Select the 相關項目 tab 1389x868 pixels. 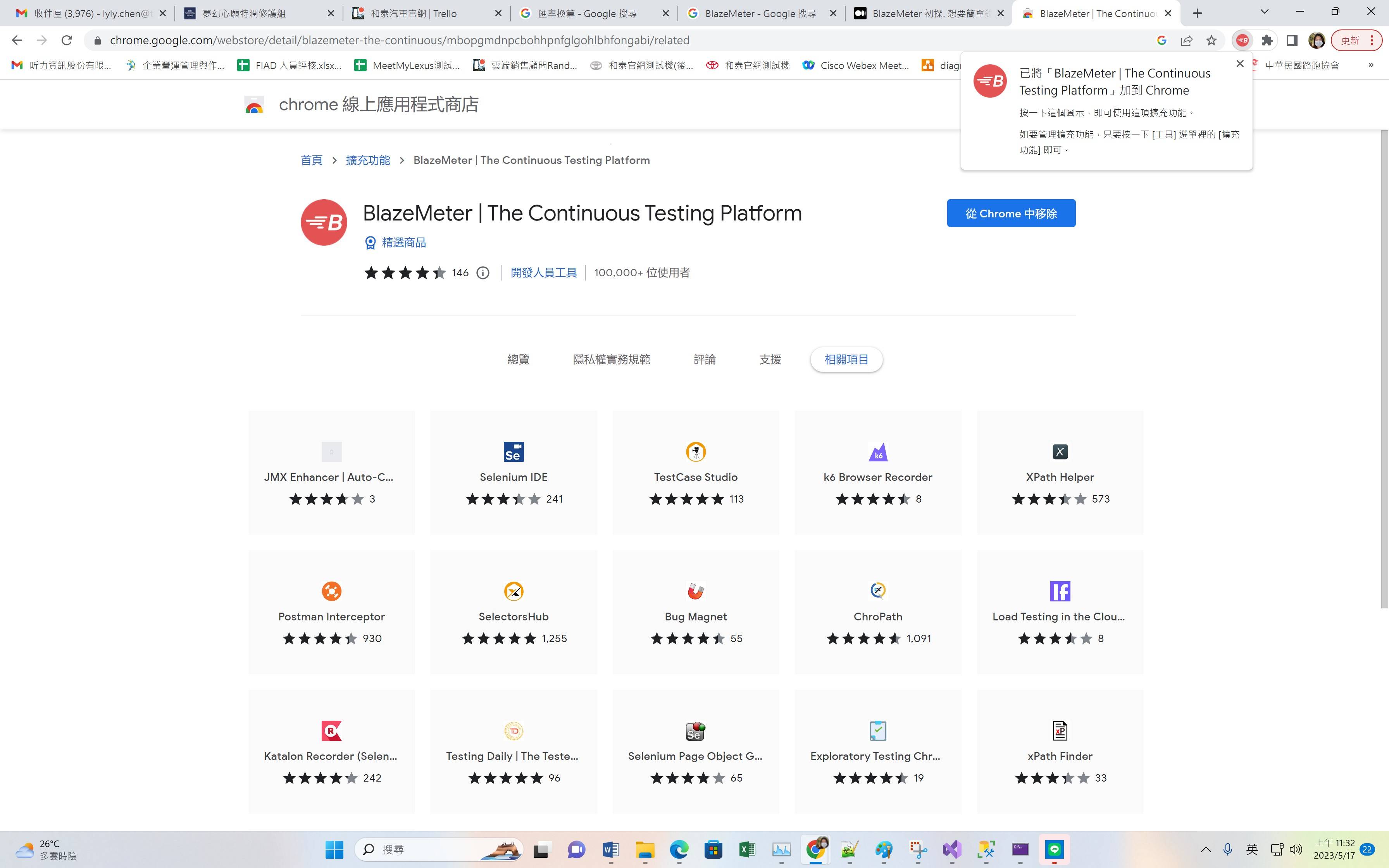[846, 359]
